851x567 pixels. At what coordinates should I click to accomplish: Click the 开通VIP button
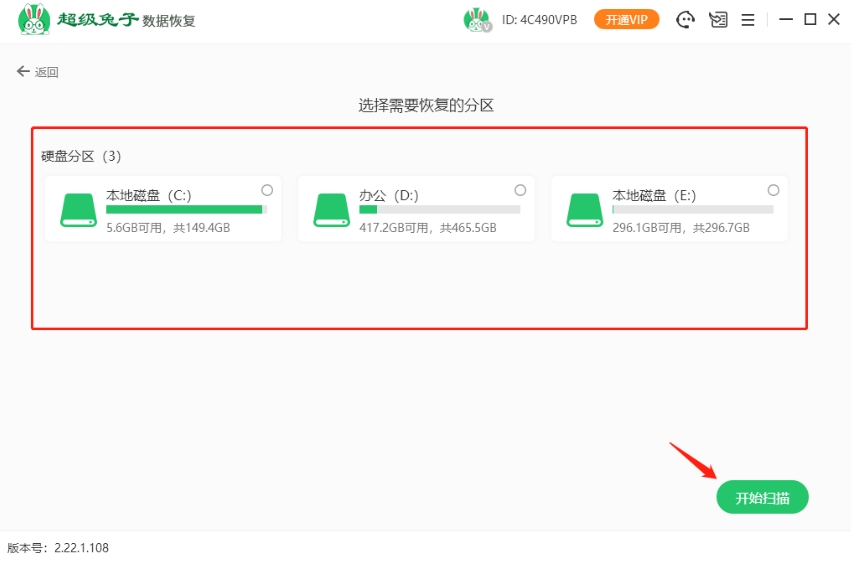coord(626,20)
